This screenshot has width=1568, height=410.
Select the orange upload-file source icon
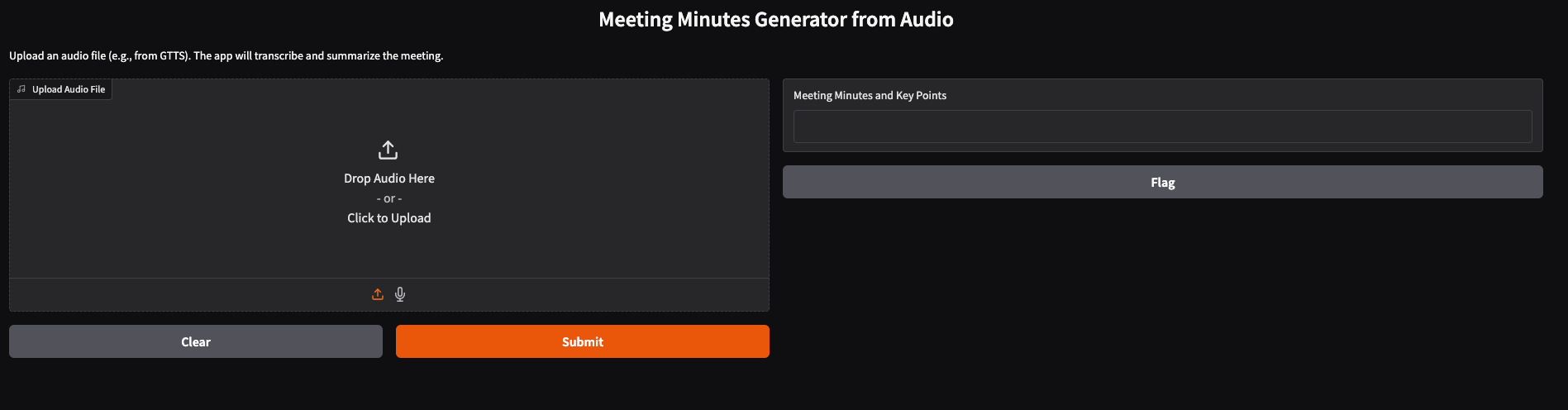pos(378,294)
